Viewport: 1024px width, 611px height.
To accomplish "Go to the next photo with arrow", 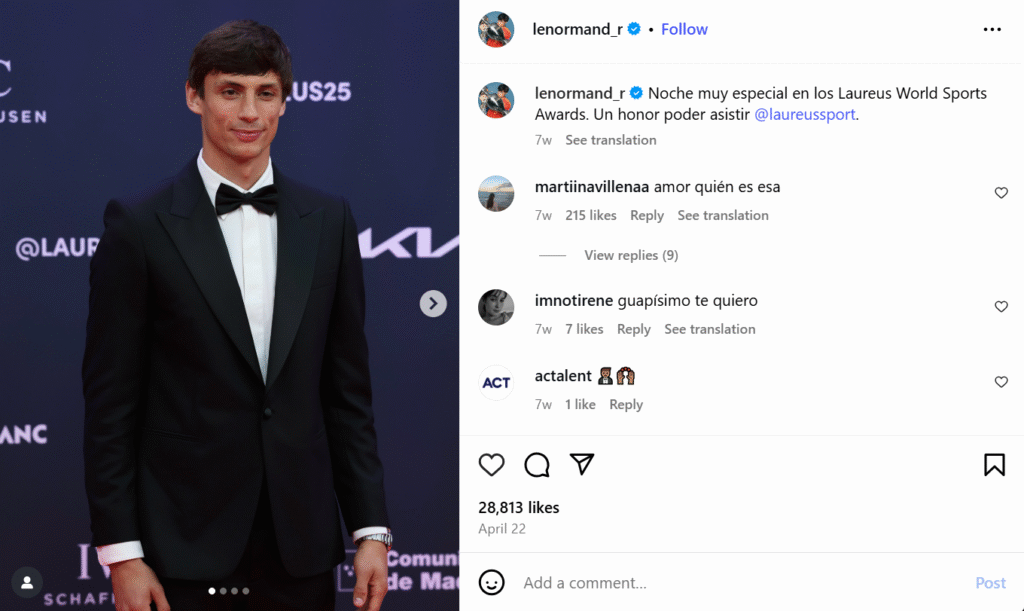I will pos(433,304).
